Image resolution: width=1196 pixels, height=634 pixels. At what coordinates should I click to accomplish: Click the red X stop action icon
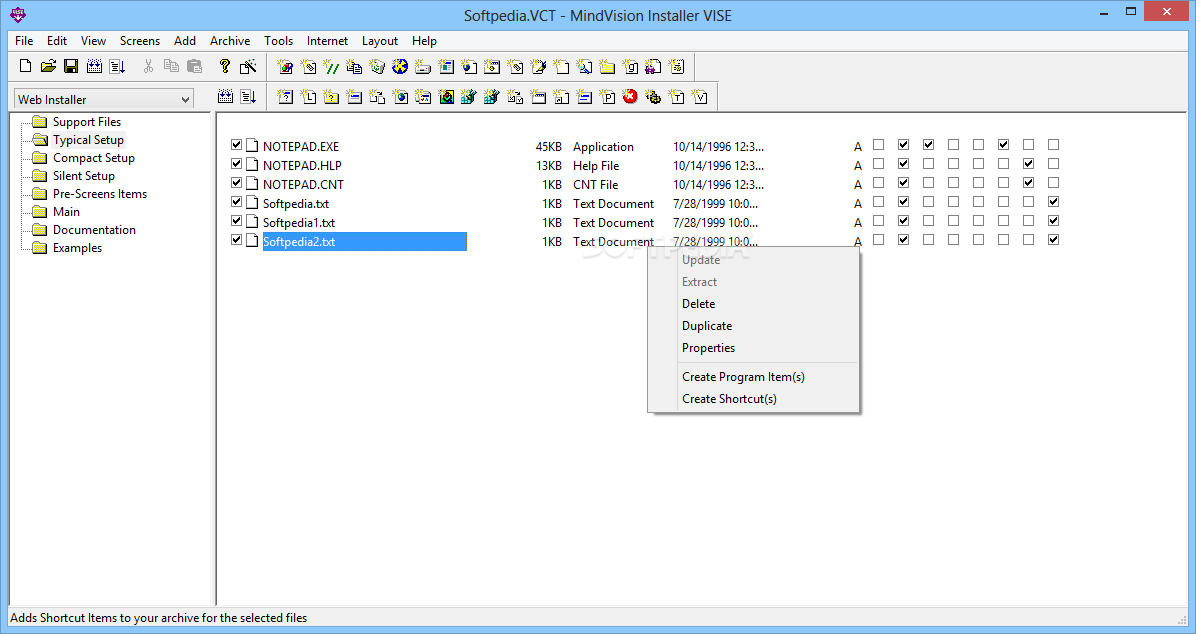630,97
